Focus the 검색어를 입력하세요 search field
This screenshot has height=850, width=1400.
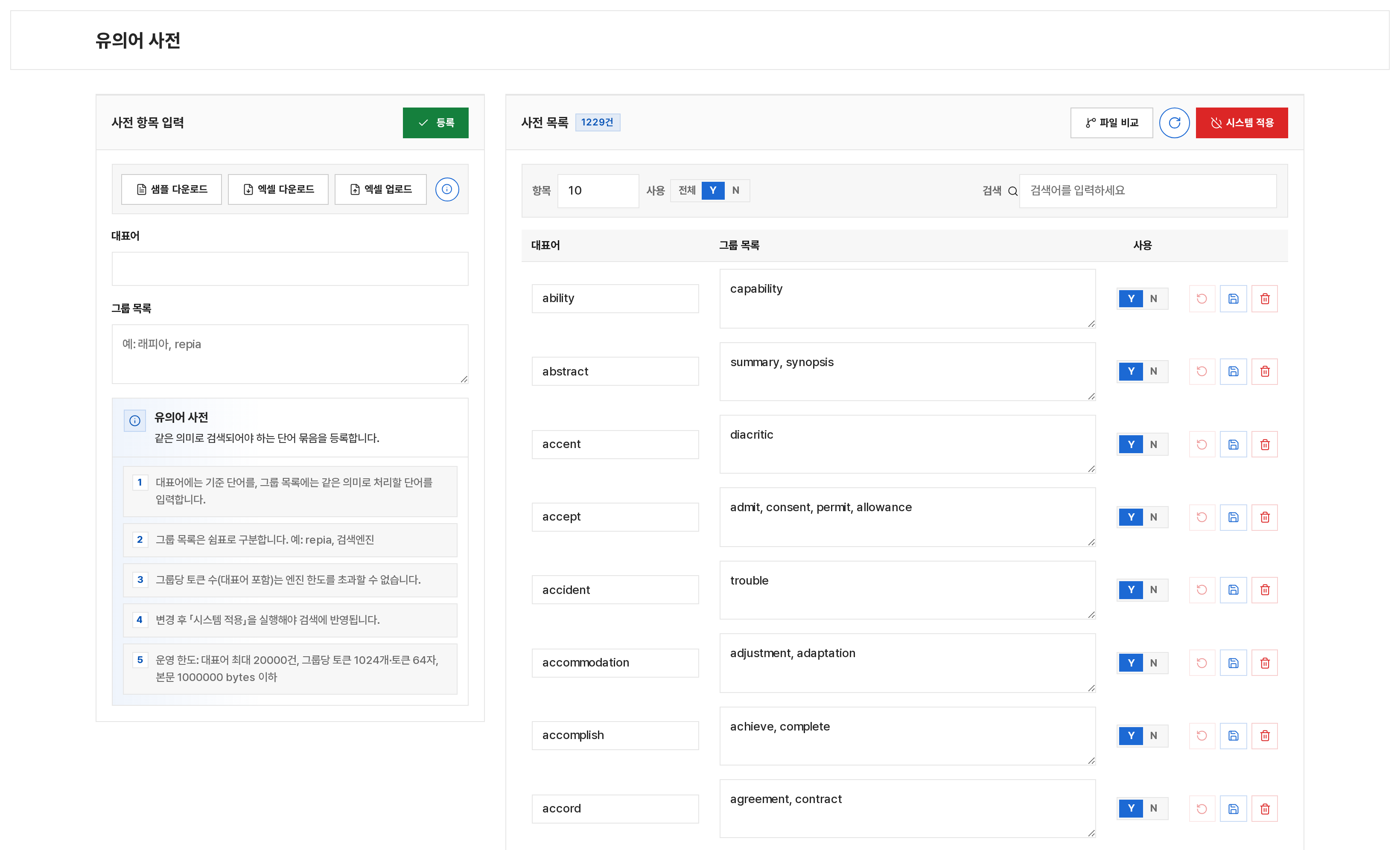[x=1148, y=191]
